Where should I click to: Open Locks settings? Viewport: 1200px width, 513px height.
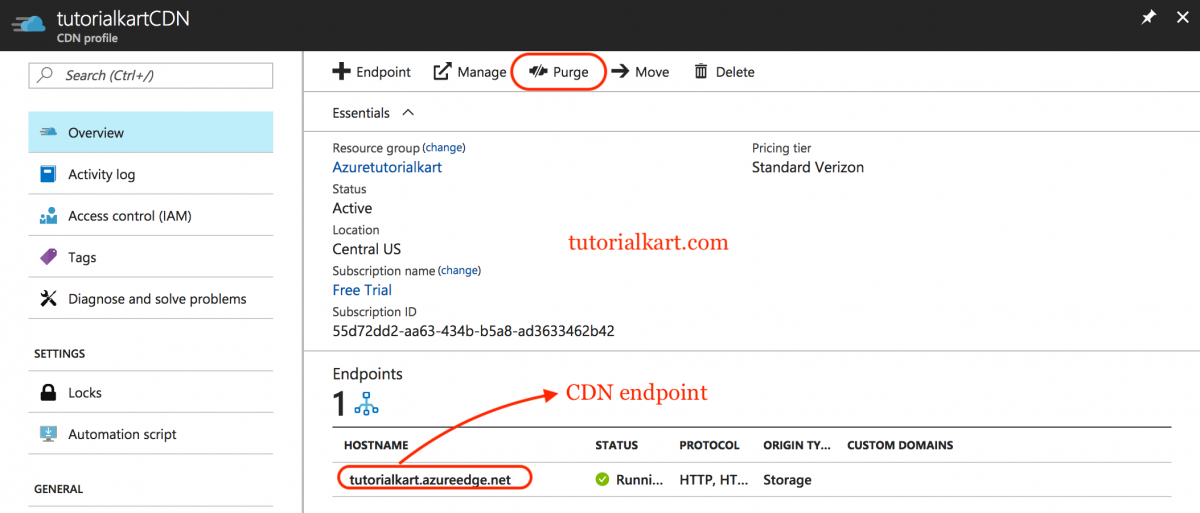(151, 392)
